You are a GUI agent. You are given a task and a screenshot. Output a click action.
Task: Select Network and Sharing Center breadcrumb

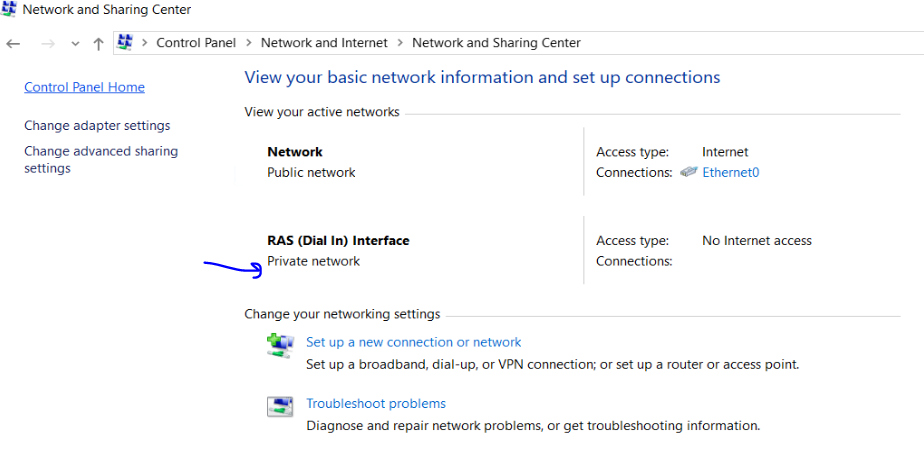point(496,43)
